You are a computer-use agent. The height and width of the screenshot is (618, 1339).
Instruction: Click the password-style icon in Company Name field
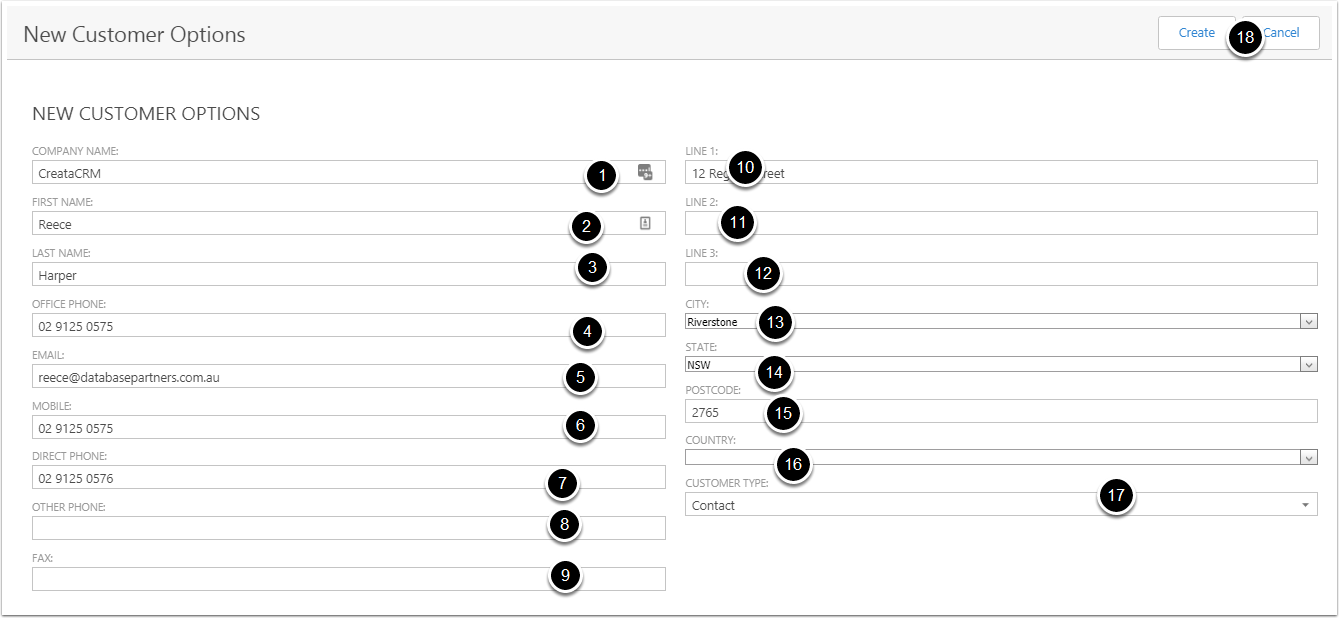(x=645, y=172)
